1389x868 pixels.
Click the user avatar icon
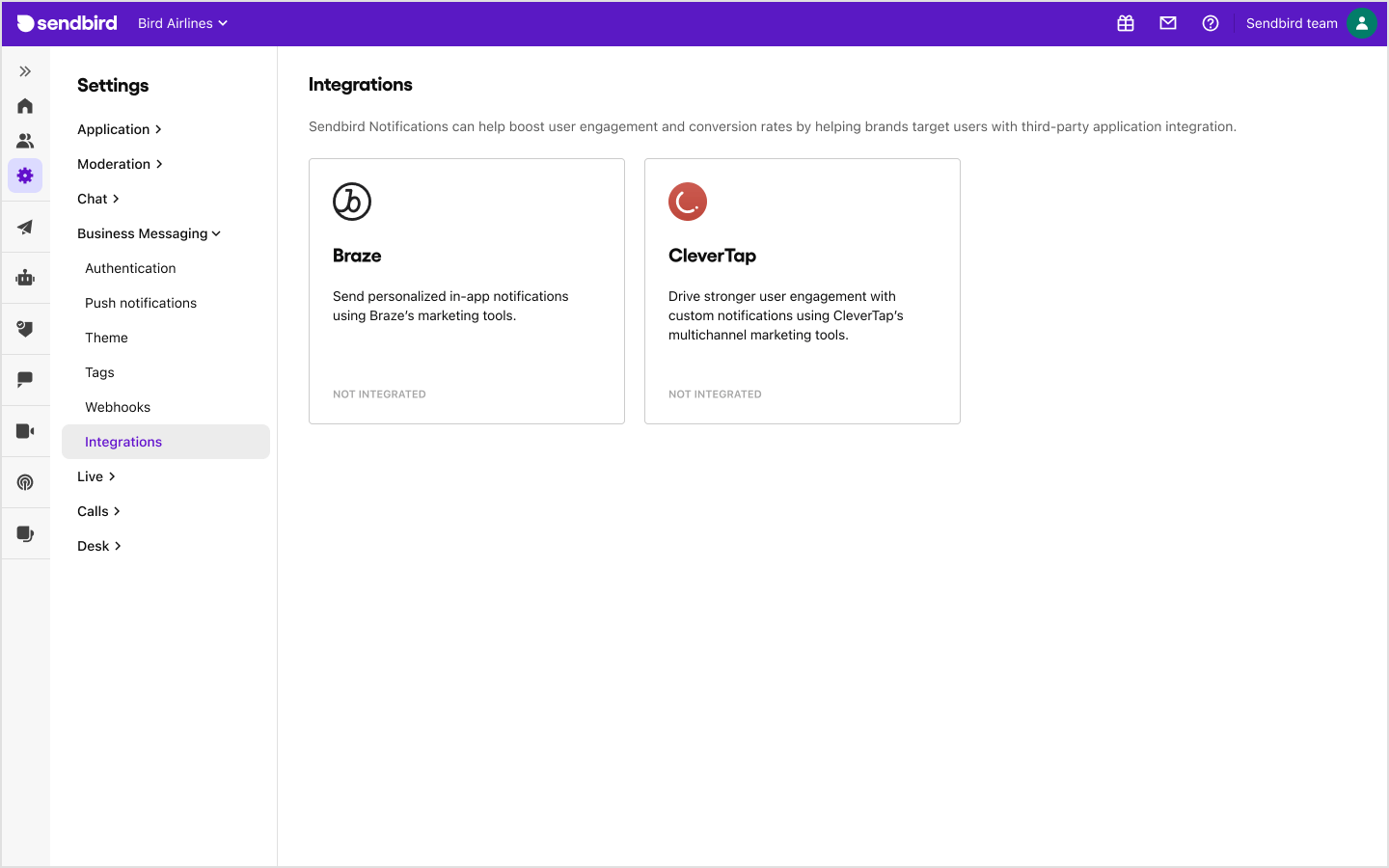(1362, 23)
